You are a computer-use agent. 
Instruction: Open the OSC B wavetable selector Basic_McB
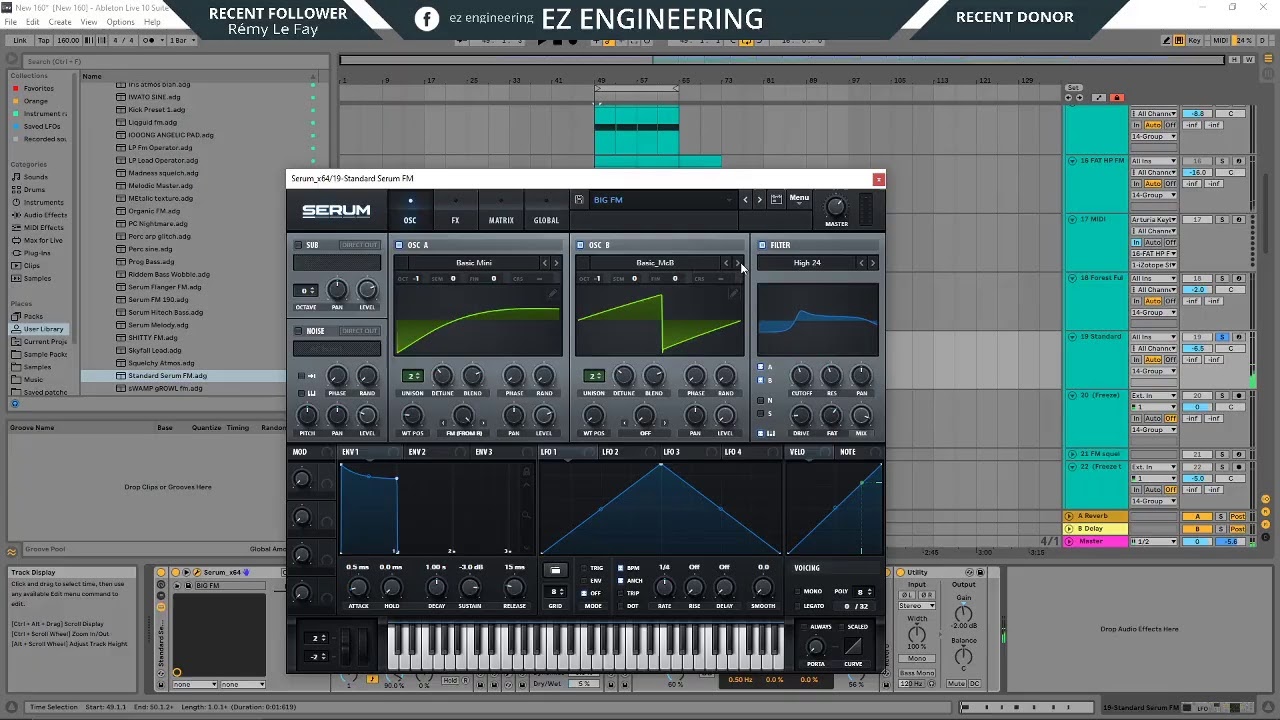[x=655, y=263]
